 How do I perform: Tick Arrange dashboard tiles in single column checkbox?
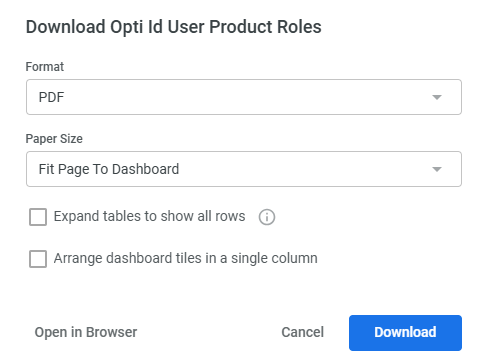point(38,259)
